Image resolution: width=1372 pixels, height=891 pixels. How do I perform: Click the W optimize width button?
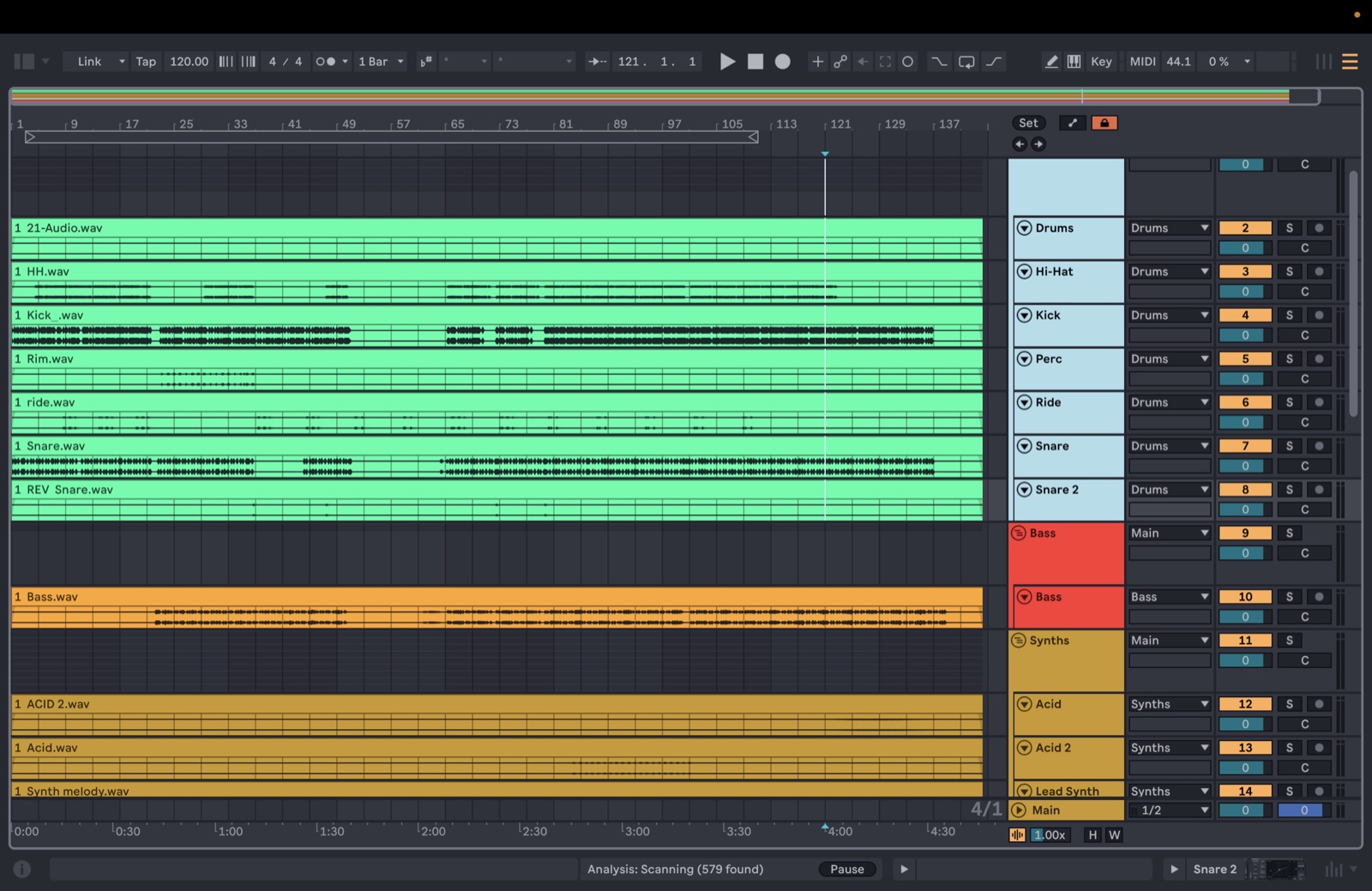(1115, 834)
